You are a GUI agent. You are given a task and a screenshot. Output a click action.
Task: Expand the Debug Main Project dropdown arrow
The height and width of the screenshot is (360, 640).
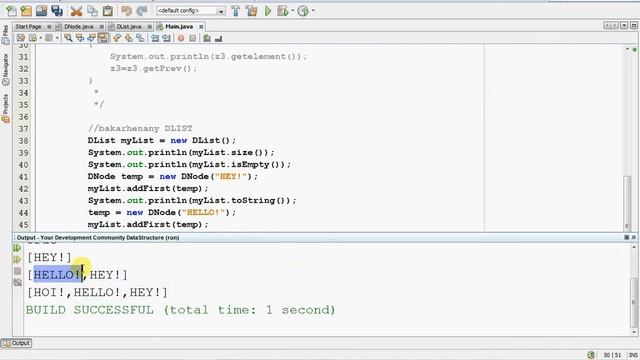[x=293, y=11]
